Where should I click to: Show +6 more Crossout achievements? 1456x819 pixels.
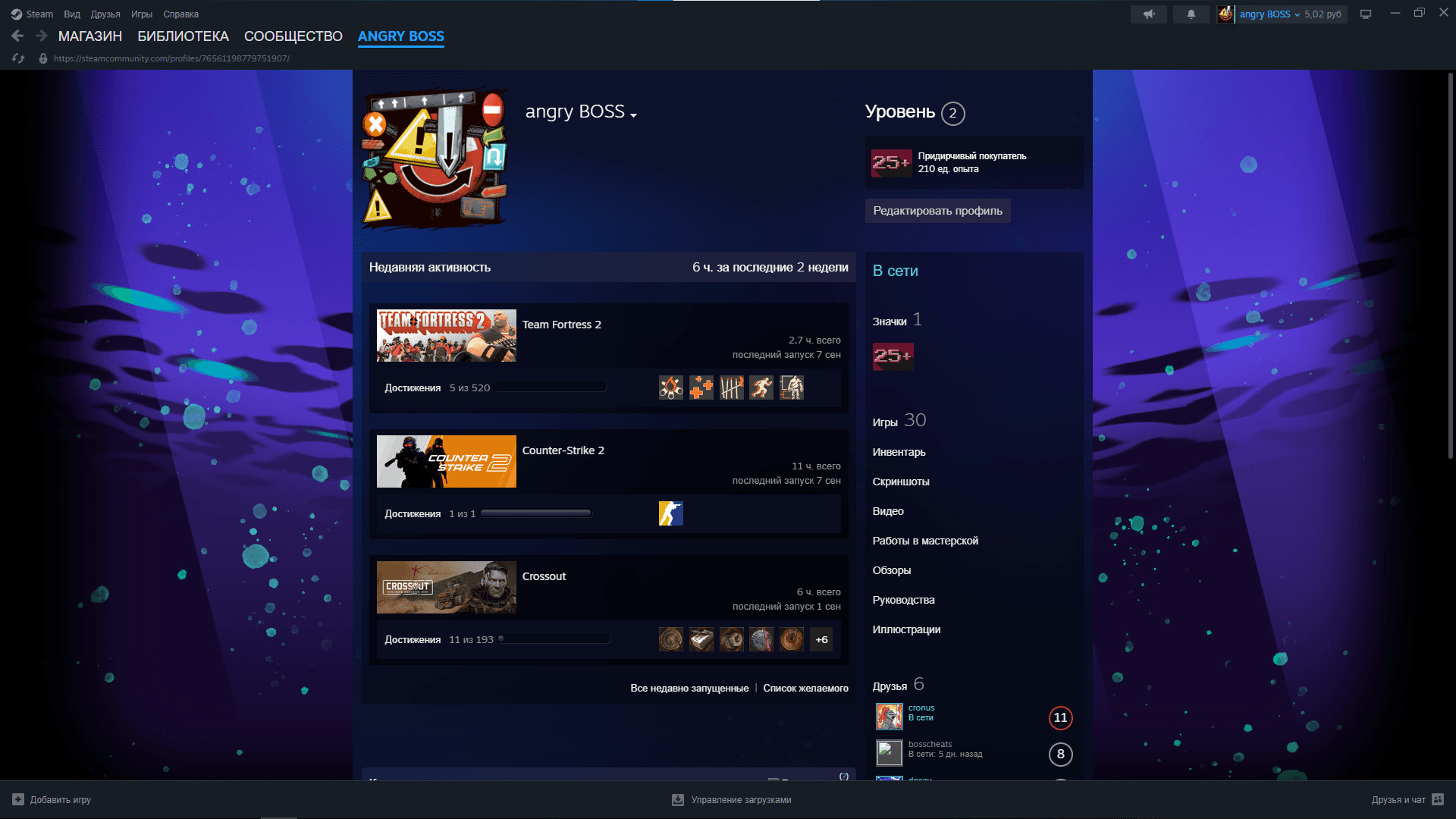point(821,639)
